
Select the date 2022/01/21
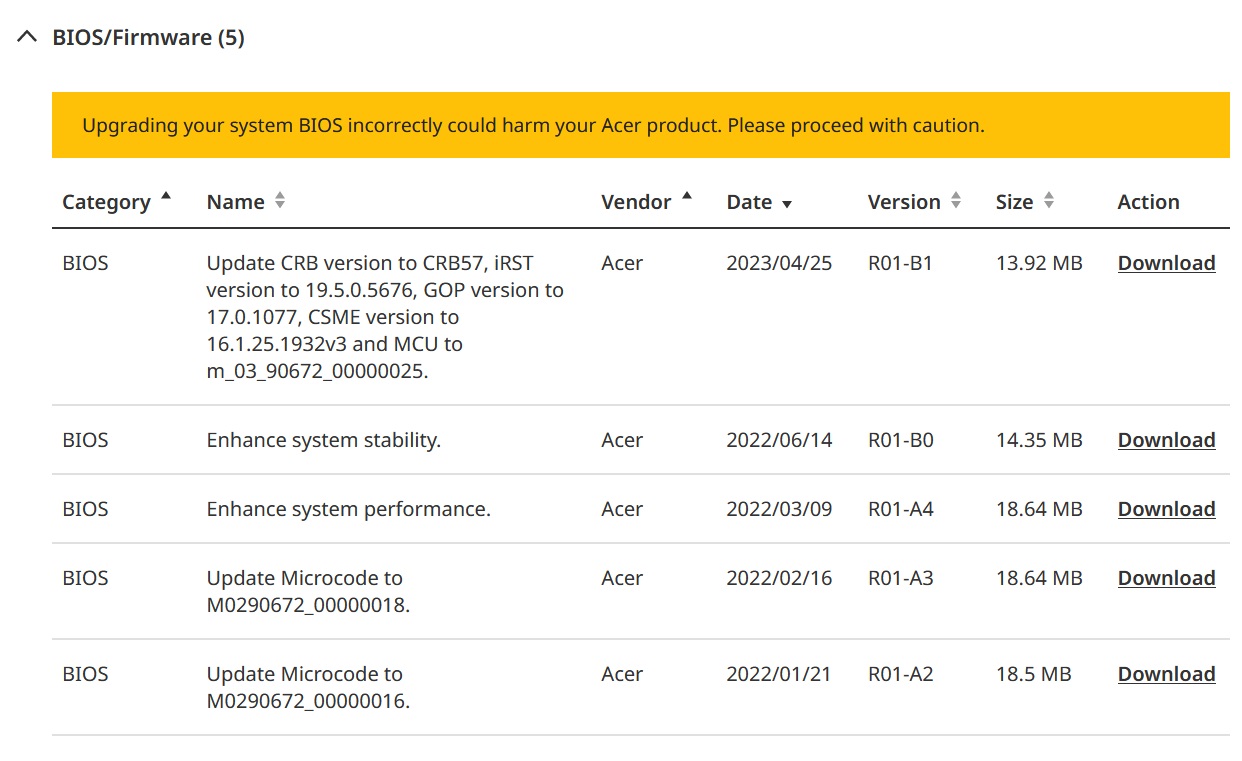point(779,674)
